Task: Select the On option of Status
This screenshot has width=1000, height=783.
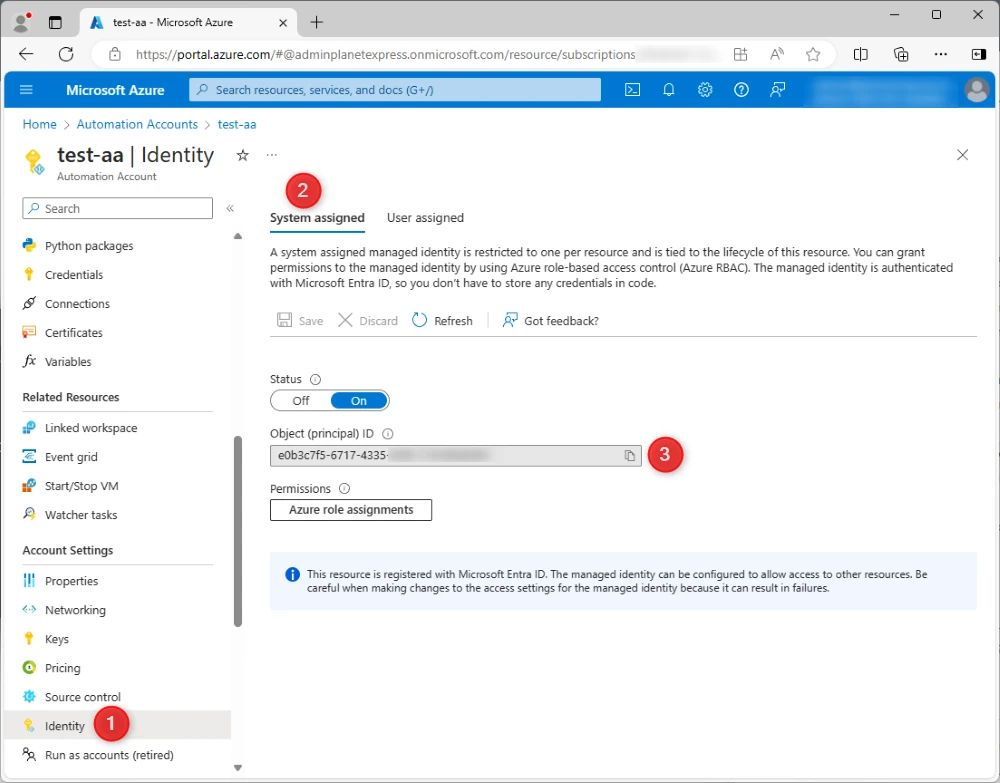Action: tap(359, 401)
